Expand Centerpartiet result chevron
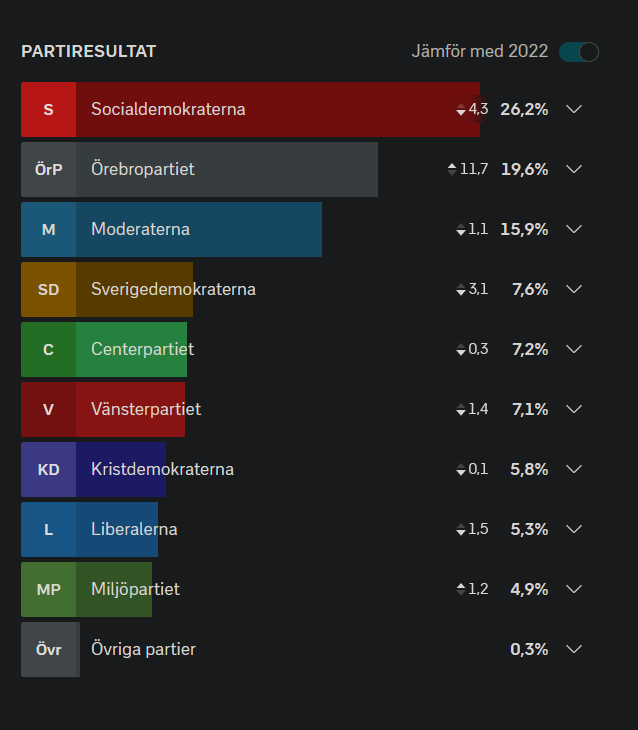 574,350
